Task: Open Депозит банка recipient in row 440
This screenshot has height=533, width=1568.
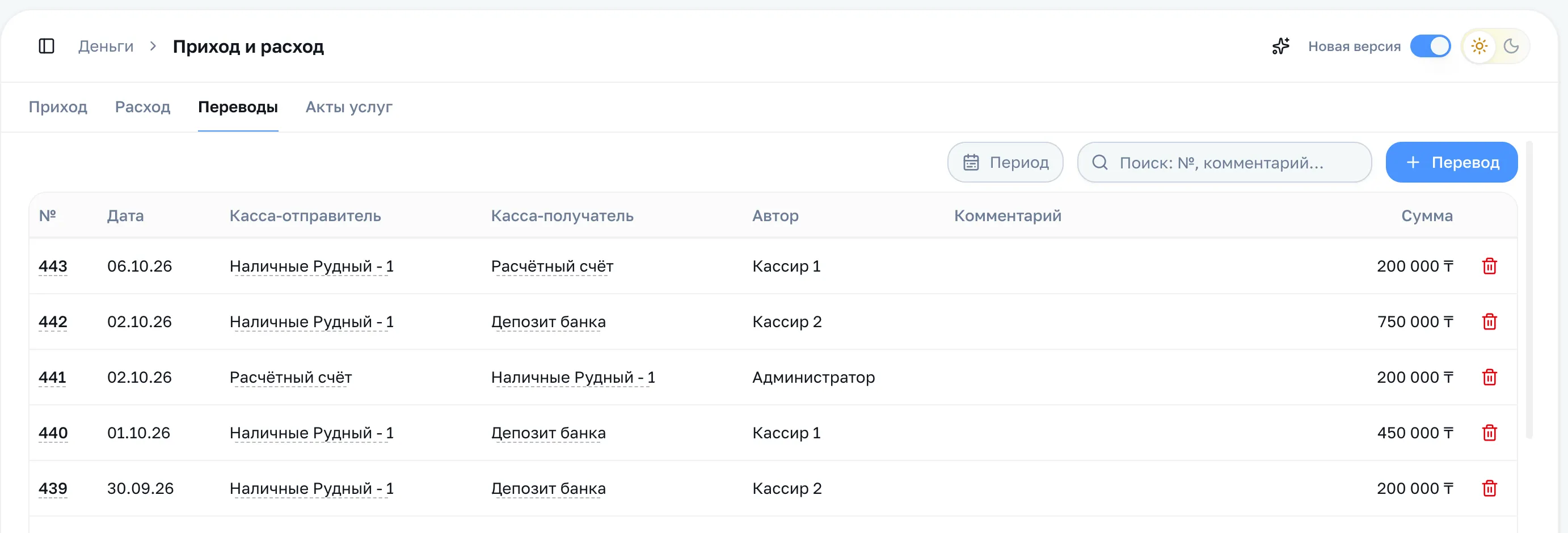Action: click(549, 433)
